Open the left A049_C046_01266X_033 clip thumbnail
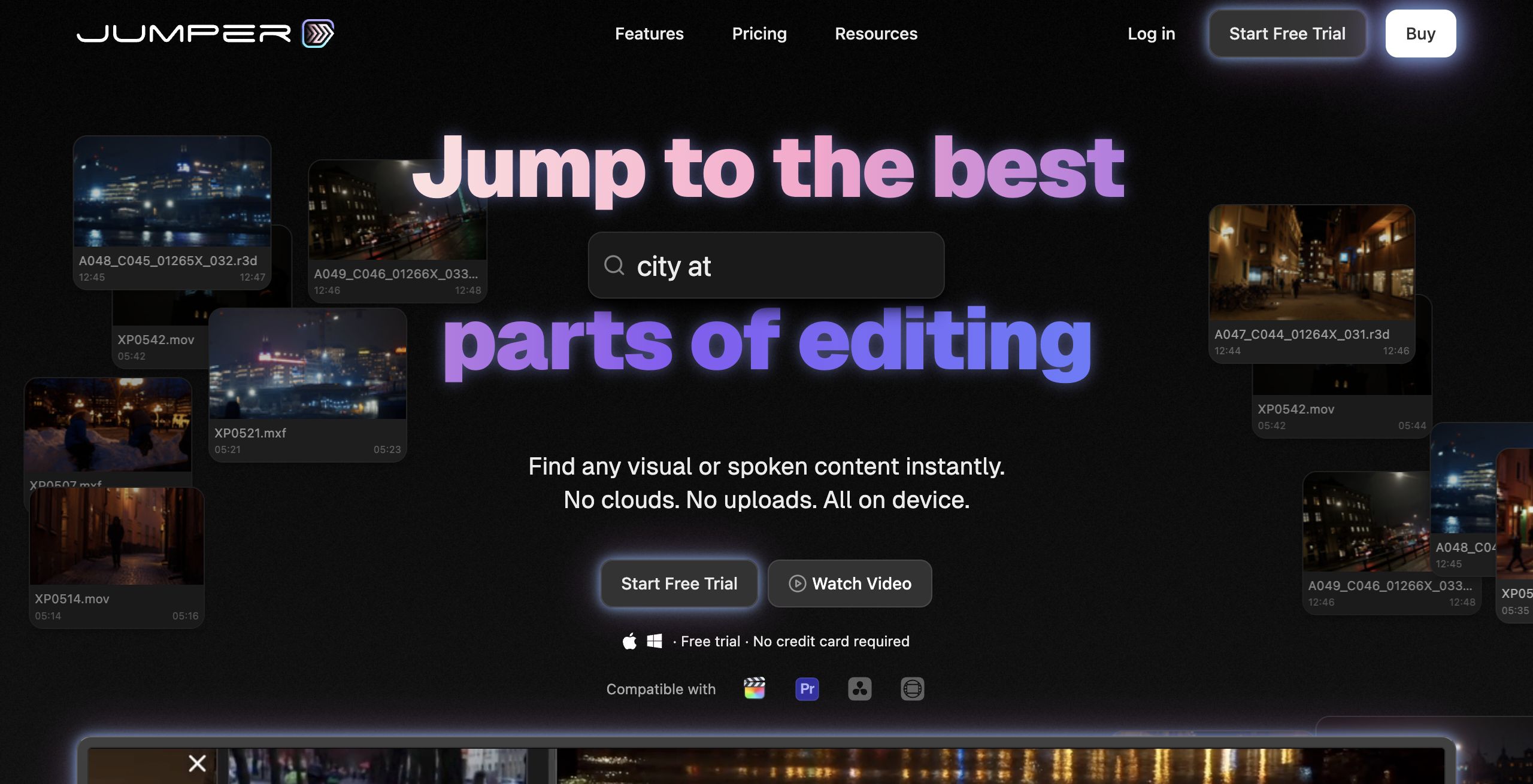The image size is (1533, 784). click(x=398, y=211)
